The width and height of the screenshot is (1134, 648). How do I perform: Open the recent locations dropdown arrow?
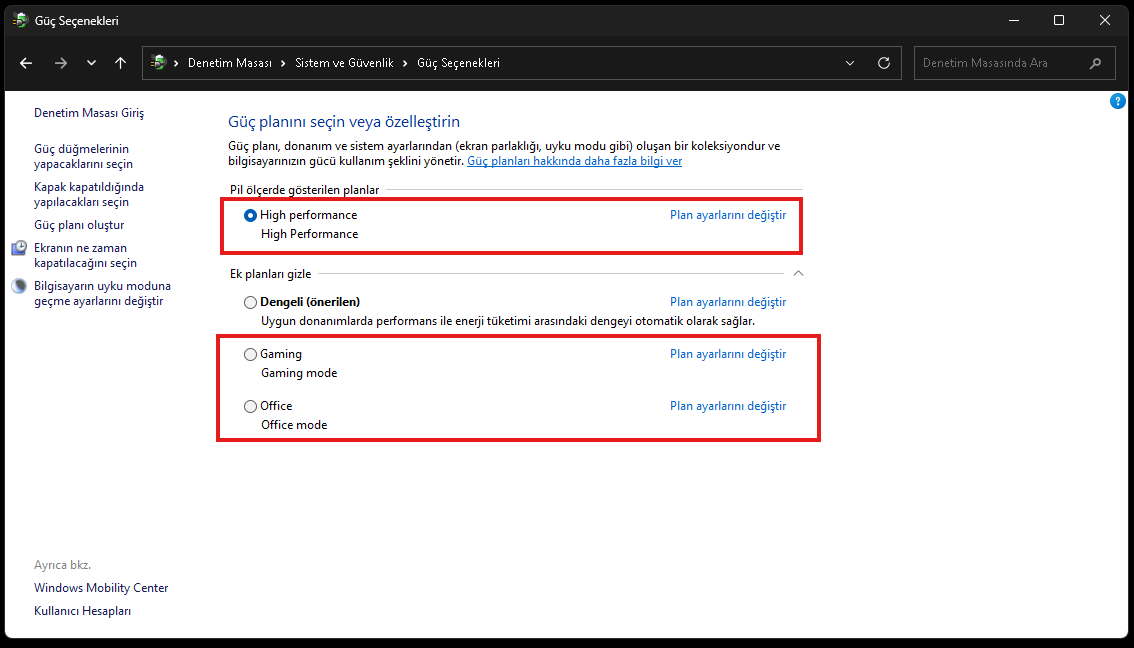(91, 63)
